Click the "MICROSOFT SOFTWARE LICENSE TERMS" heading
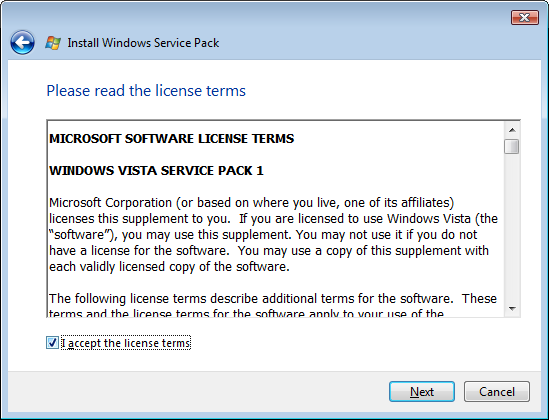 click(172, 139)
